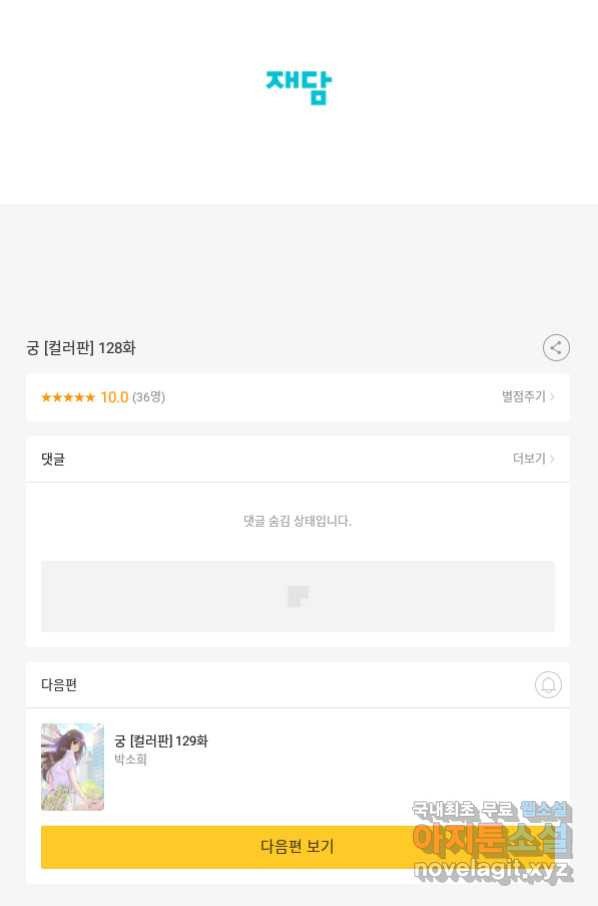The image size is (598, 906).
Task: Click the (36명) rater count
Action: pos(148,398)
